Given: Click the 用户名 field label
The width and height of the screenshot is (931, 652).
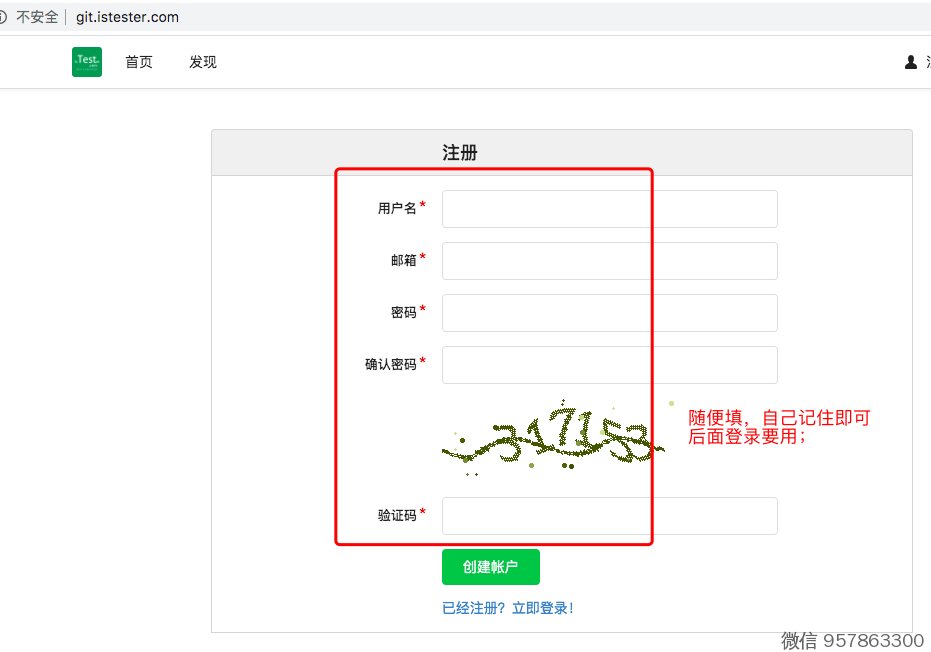Looking at the screenshot, I should click(396, 208).
